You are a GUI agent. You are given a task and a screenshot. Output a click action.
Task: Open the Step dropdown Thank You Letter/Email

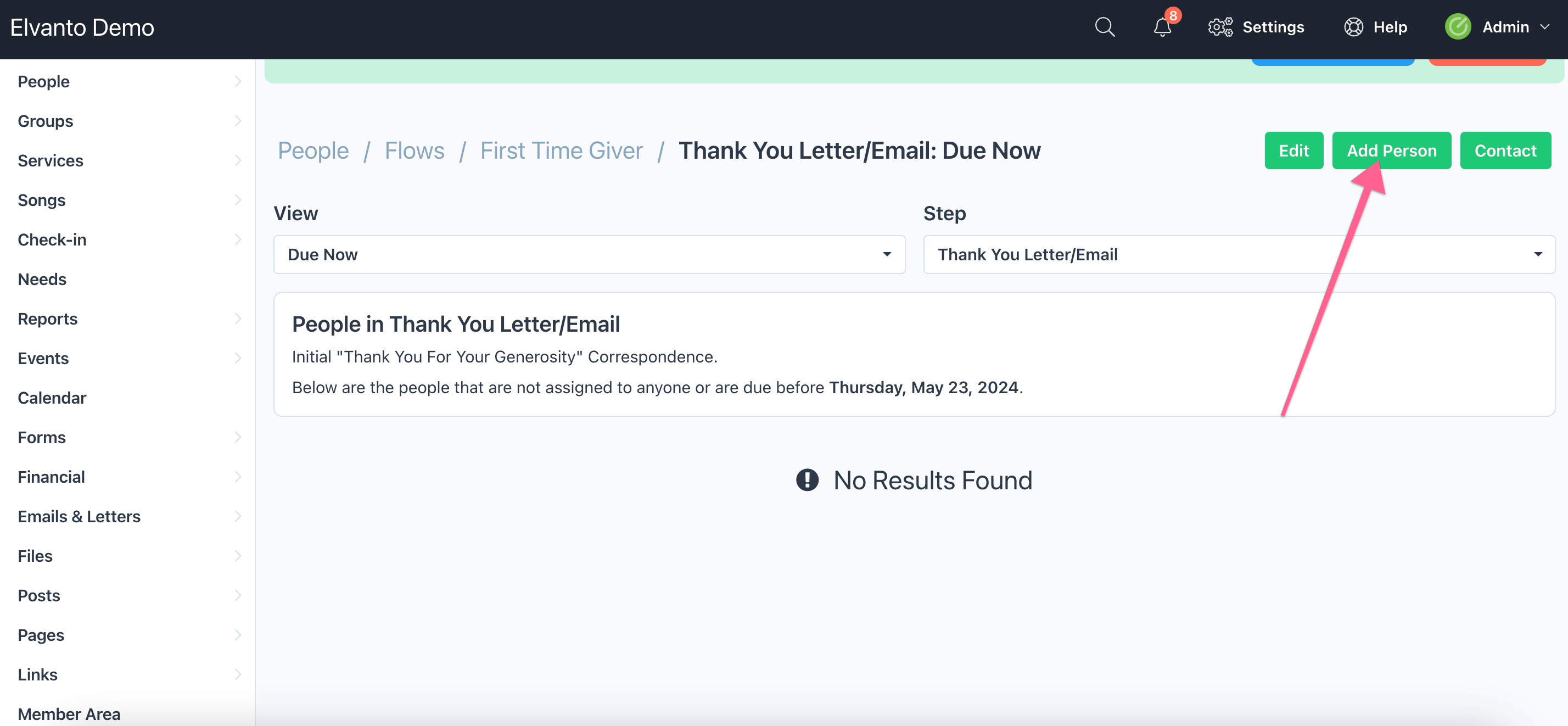[x=1239, y=255]
